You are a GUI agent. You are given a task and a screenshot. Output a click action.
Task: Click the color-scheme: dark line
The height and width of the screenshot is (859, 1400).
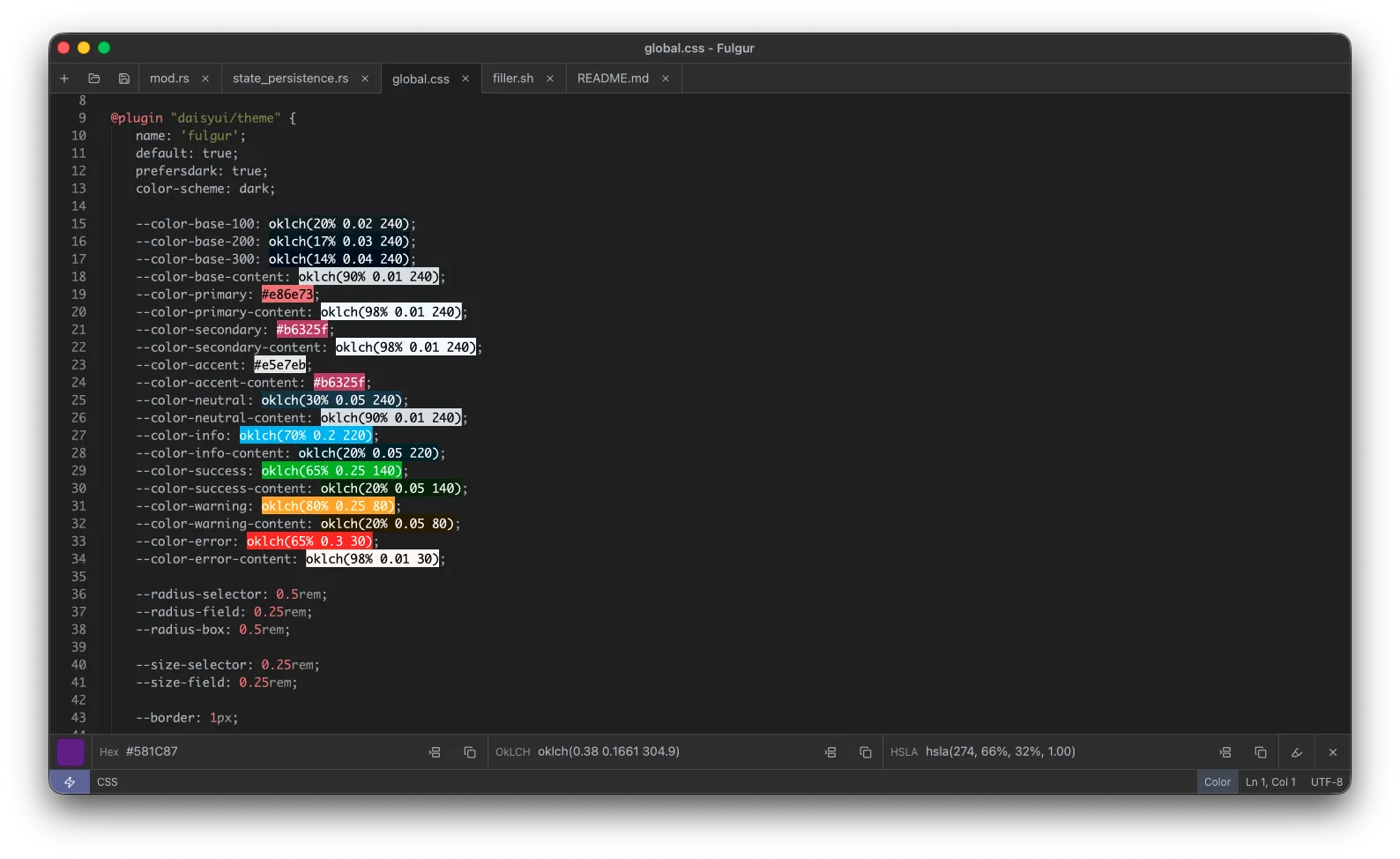[x=205, y=189]
